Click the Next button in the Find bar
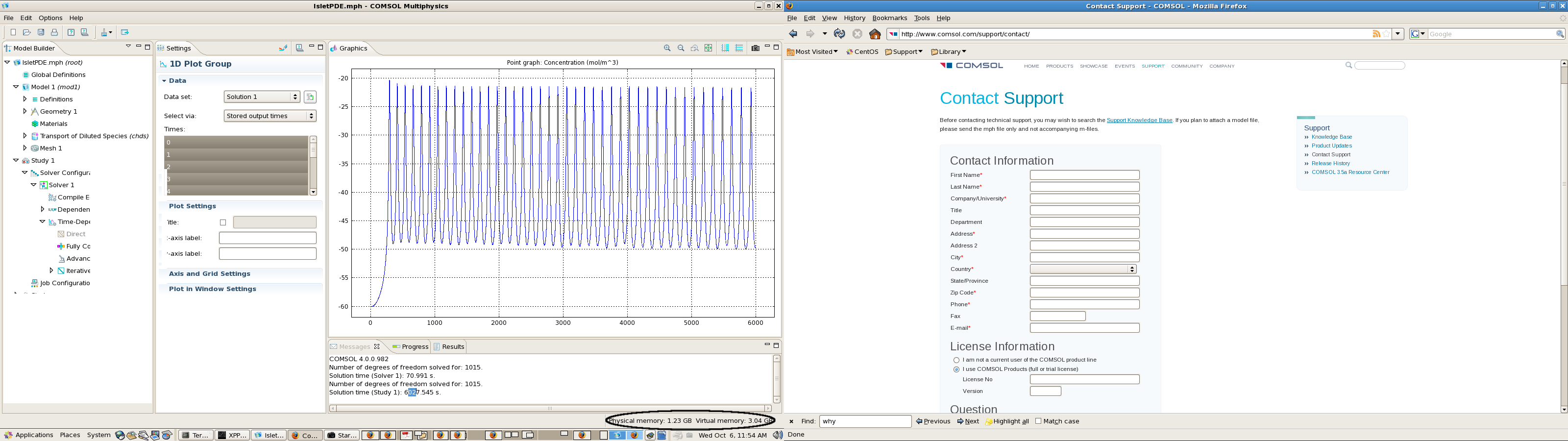Screen dimensions: 1568x441 click(x=968, y=421)
